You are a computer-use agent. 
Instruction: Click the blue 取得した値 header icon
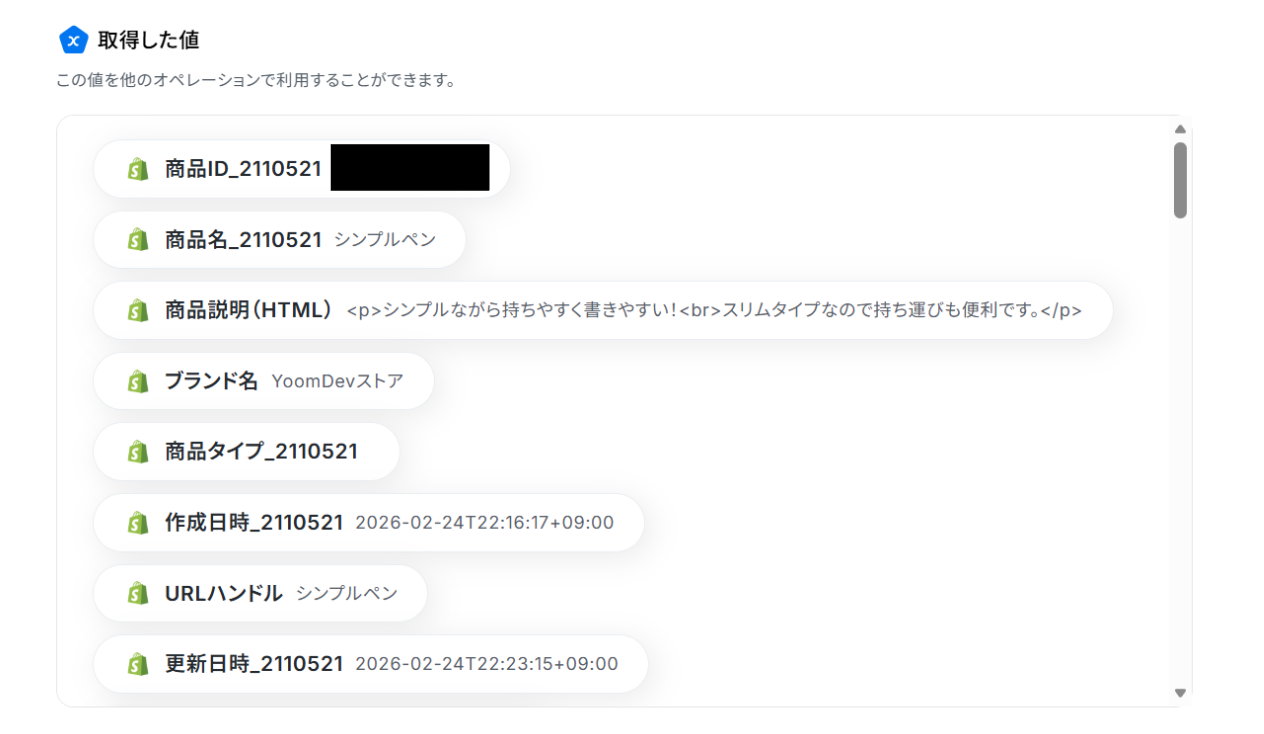(73, 40)
